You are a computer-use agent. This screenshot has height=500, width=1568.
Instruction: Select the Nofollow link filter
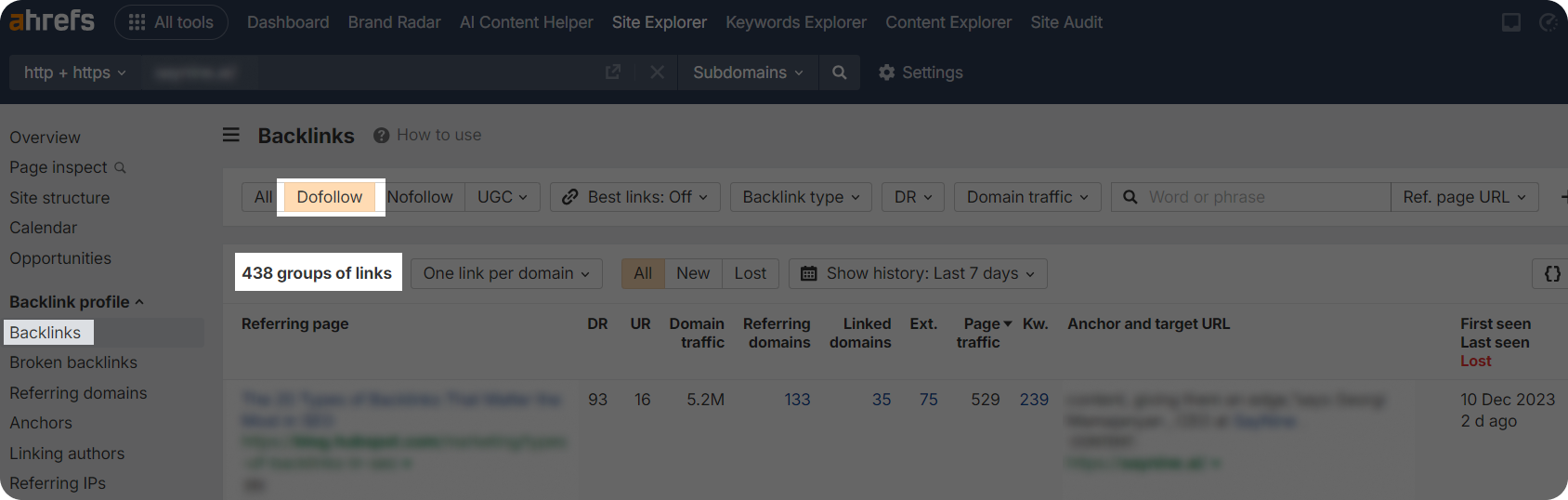[x=420, y=197]
